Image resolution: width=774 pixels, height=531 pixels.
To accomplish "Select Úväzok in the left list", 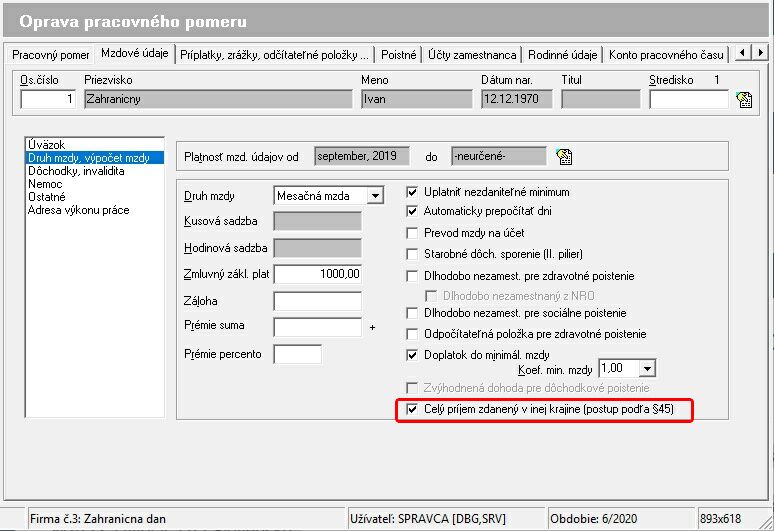I will 46,145.
